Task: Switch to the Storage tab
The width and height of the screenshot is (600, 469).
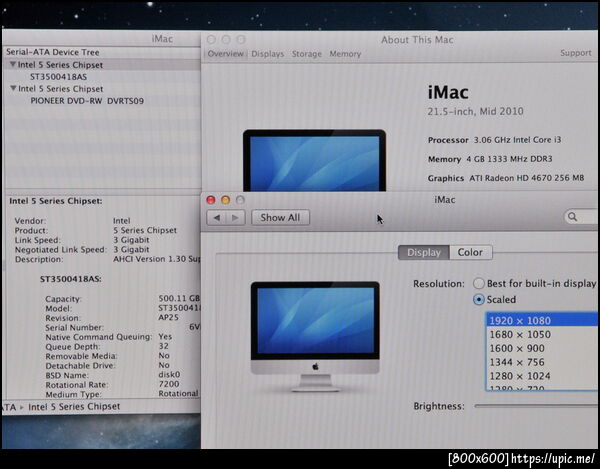Action: click(307, 54)
